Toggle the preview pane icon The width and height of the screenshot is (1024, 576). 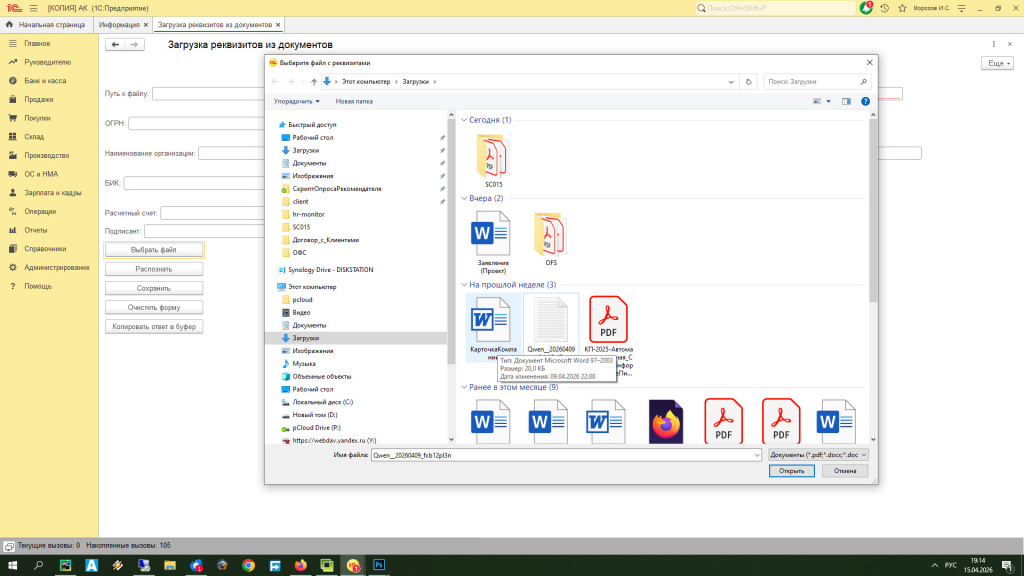[846, 101]
